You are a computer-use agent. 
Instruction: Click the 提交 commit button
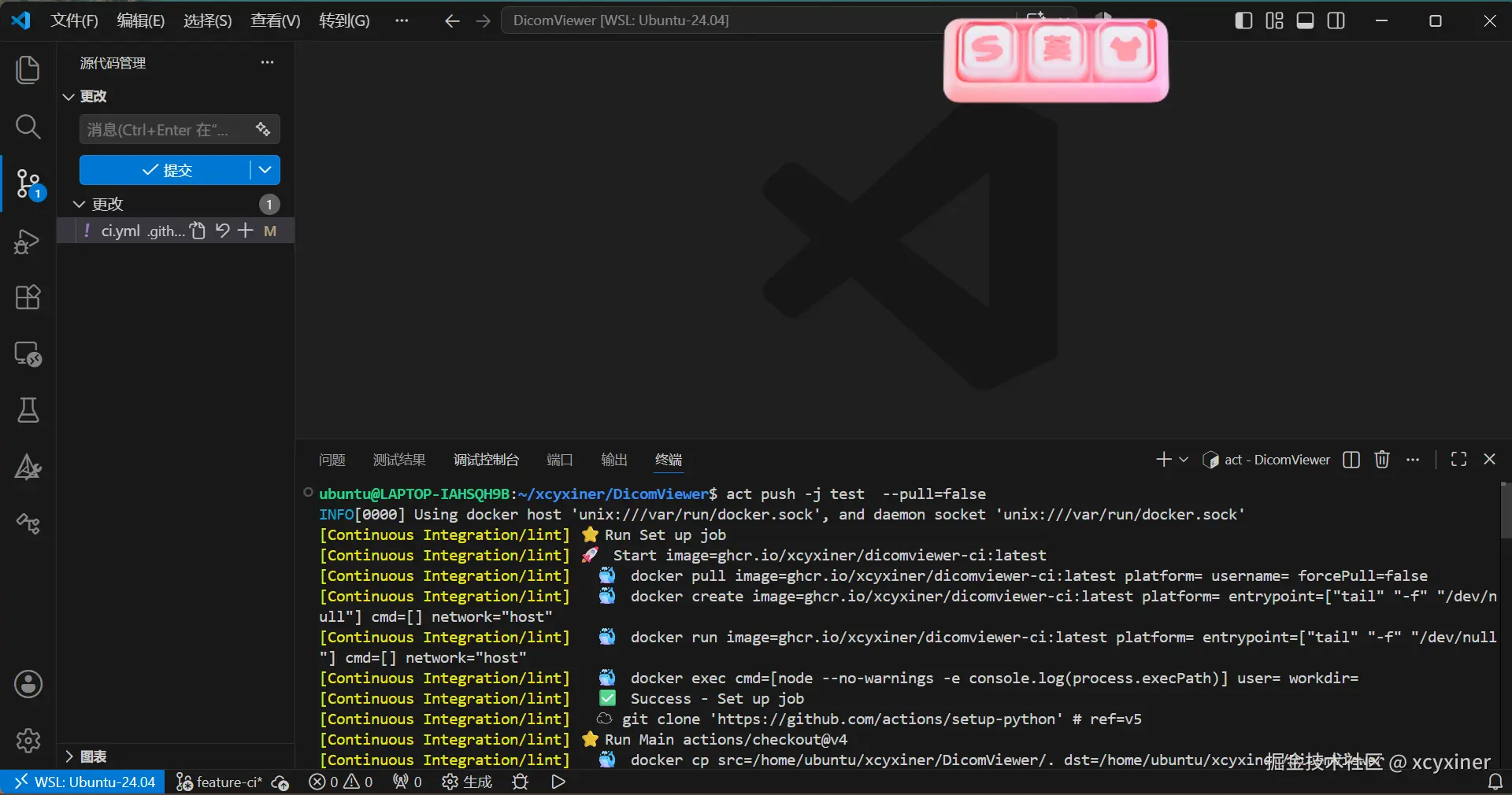[165, 170]
